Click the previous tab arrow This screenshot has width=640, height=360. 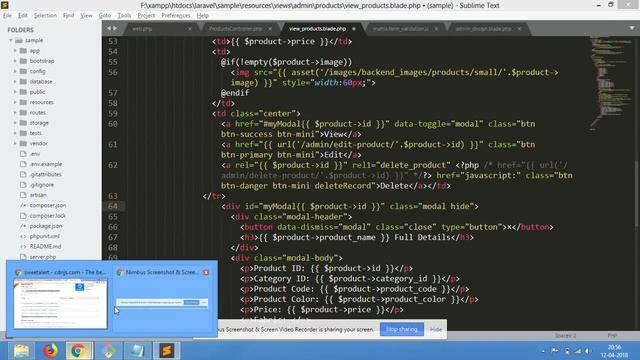point(109,28)
